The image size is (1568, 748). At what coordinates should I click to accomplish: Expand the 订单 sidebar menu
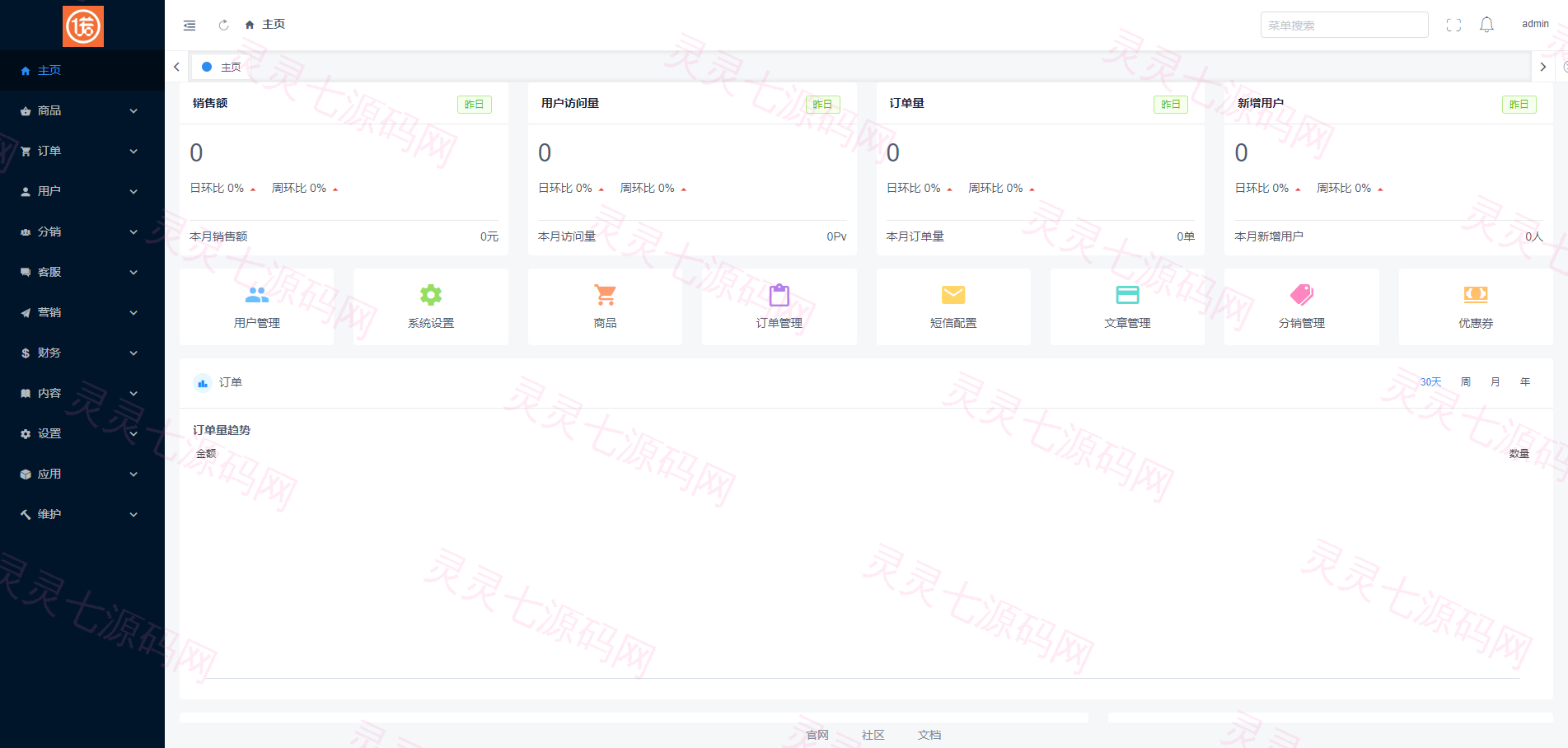point(82,151)
